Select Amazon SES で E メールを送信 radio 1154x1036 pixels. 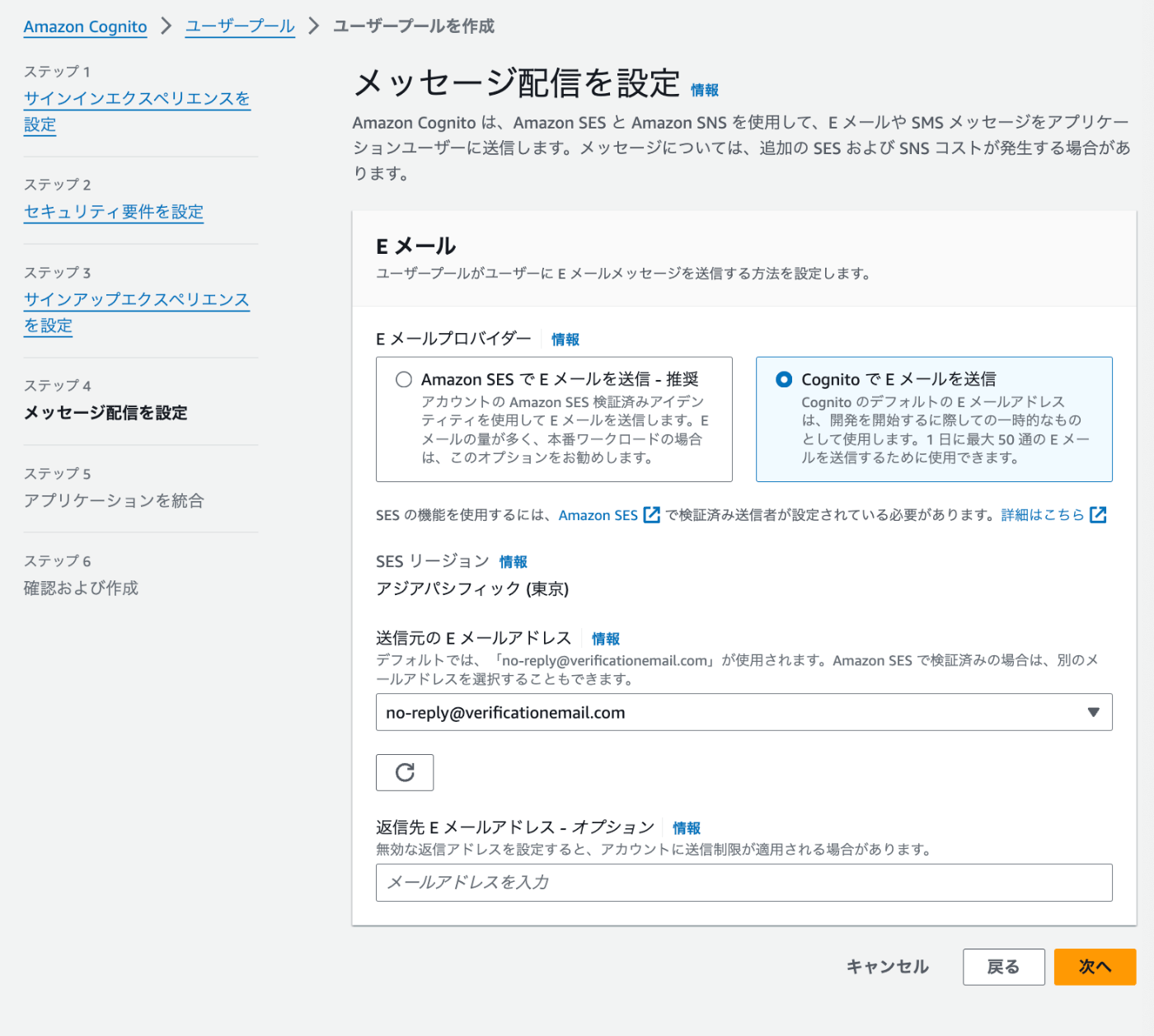pyautogui.click(x=404, y=379)
